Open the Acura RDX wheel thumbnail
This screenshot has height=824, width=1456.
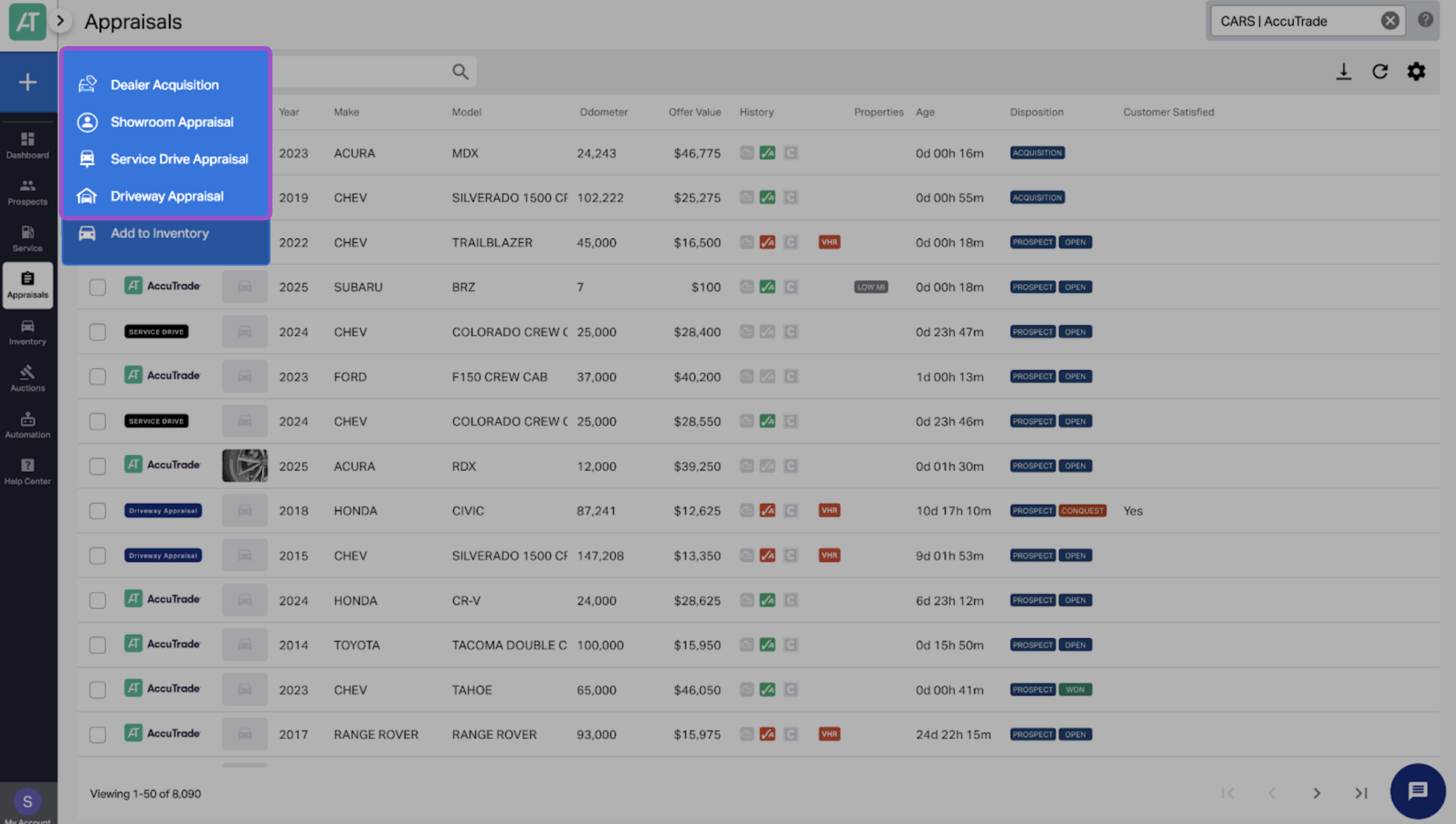point(245,465)
